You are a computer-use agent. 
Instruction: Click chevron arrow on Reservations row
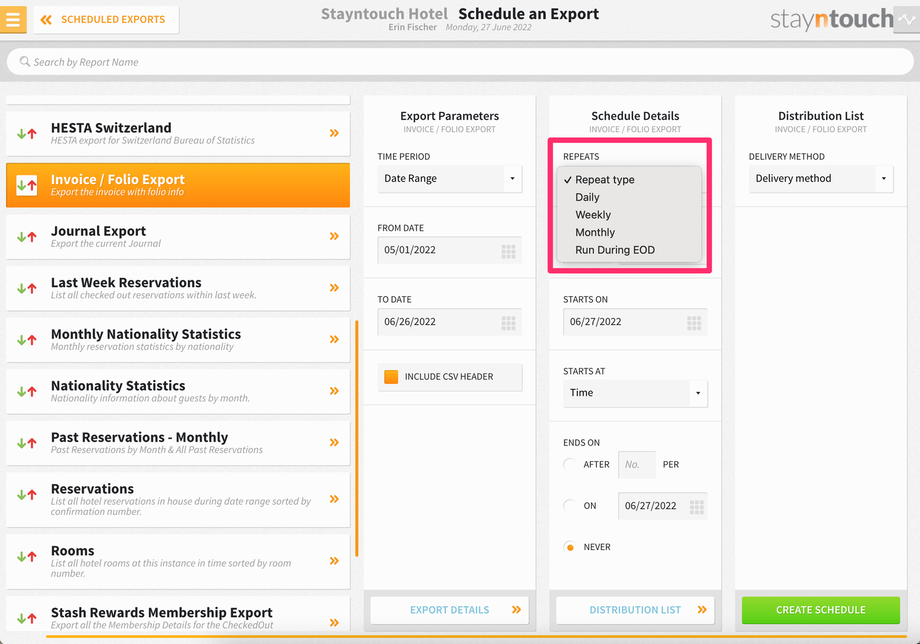tap(334, 499)
